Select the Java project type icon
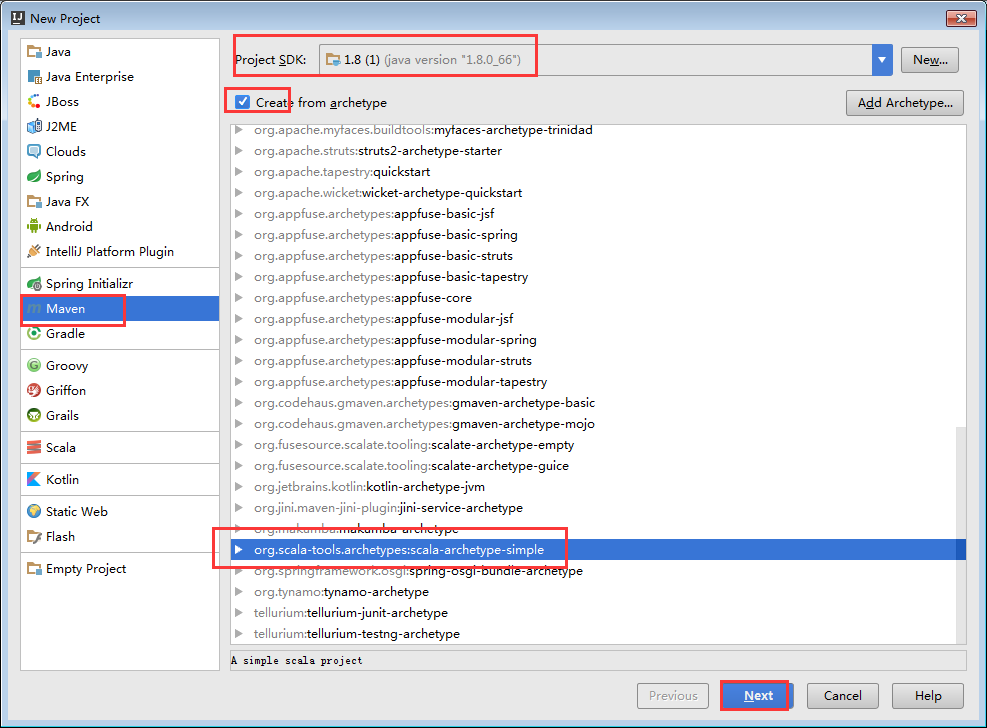 [x=34, y=52]
